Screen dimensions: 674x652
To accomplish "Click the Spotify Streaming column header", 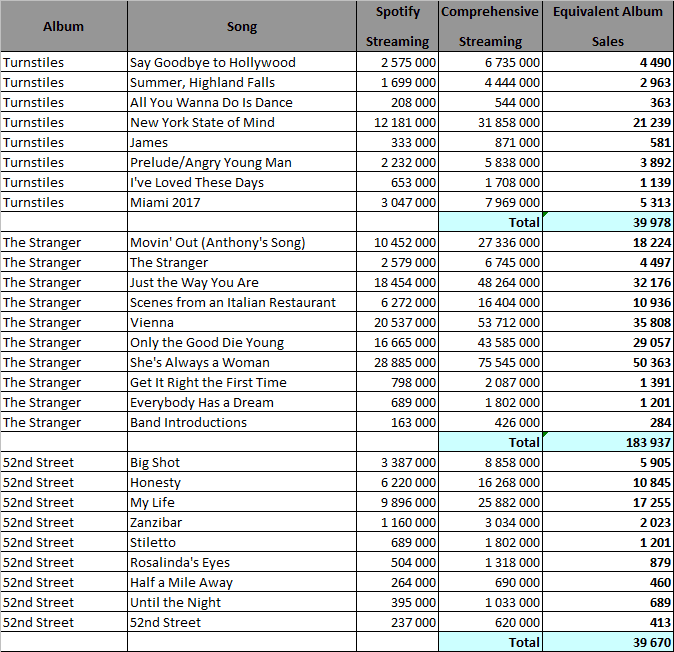I will coord(397,26).
